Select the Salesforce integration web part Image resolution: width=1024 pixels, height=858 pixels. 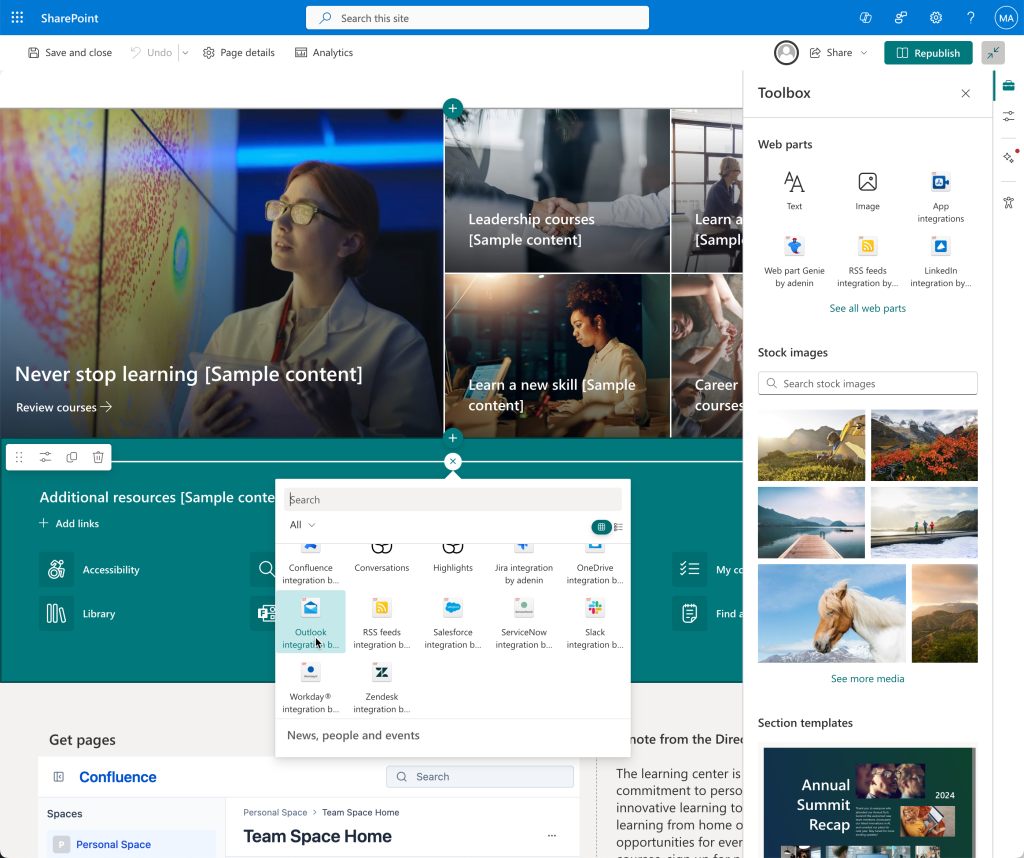tap(453, 622)
